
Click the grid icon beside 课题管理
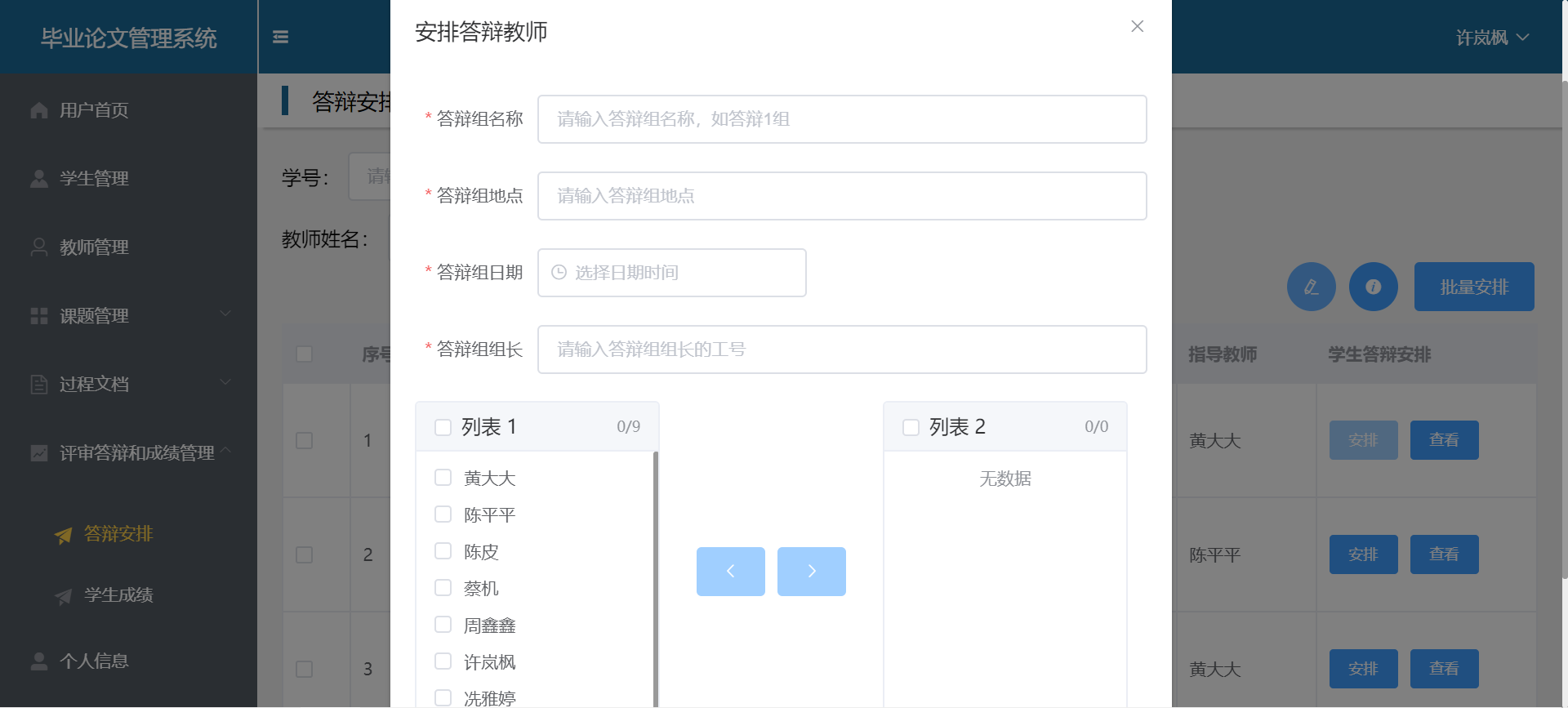38,316
